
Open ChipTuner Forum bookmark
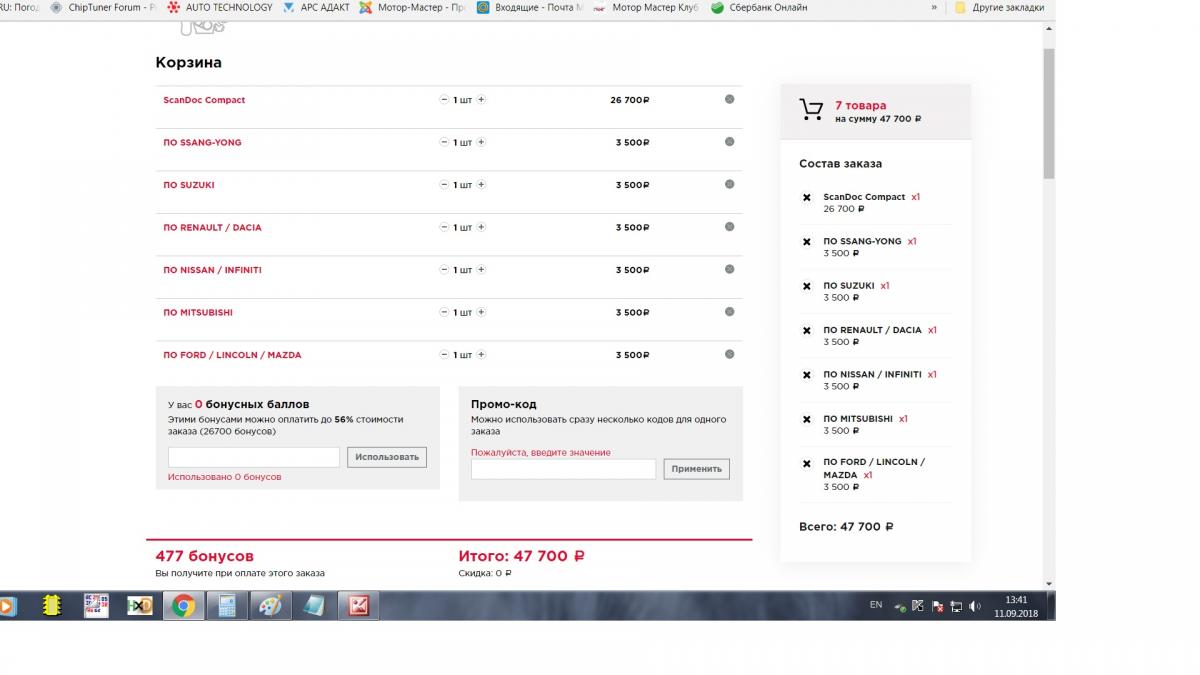coord(103,7)
